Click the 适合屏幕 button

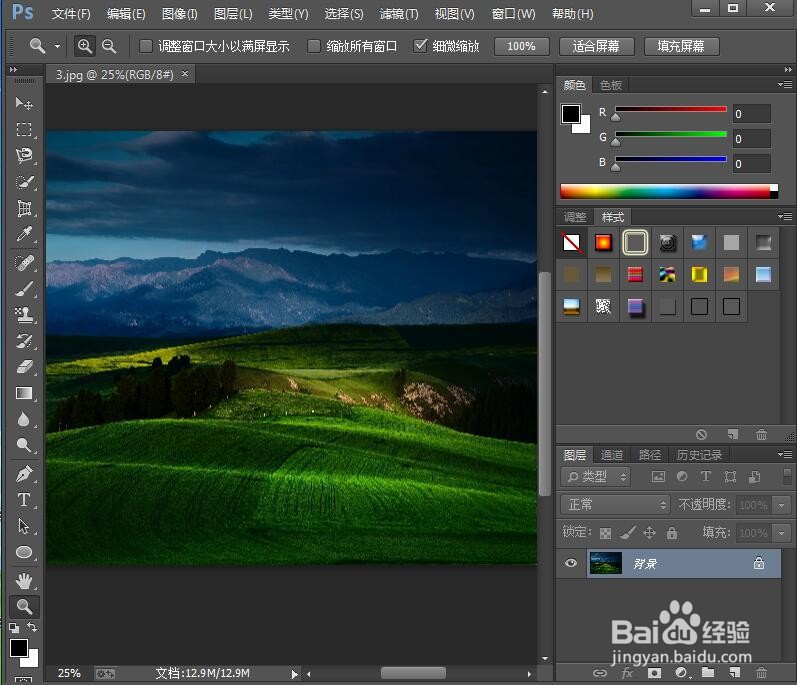coord(596,46)
